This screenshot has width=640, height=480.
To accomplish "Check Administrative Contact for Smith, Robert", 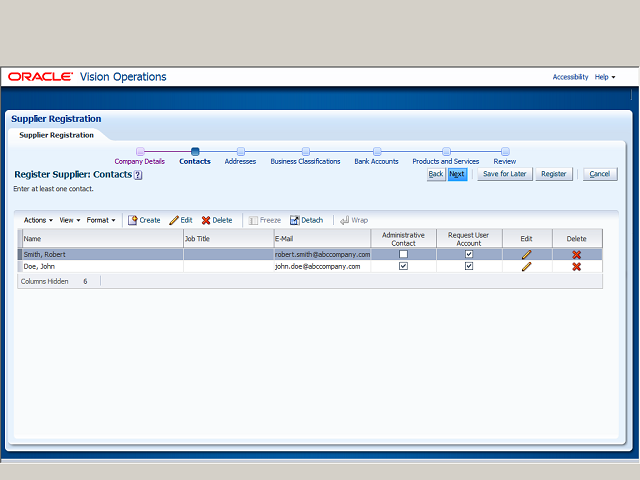I will pyautogui.click(x=403, y=254).
